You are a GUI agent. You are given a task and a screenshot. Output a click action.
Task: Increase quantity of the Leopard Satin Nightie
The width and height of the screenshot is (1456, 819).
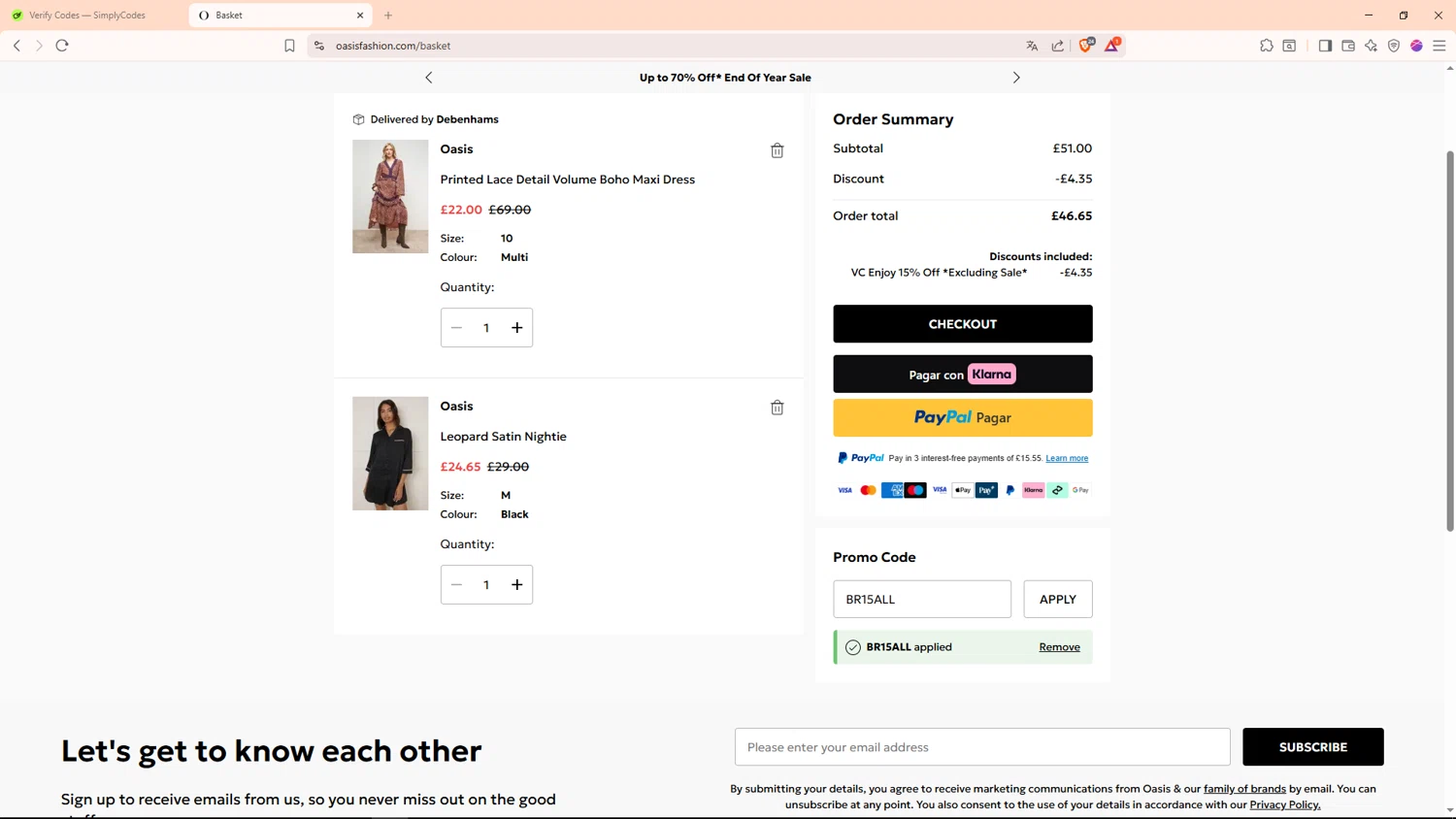(x=516, y=585)
